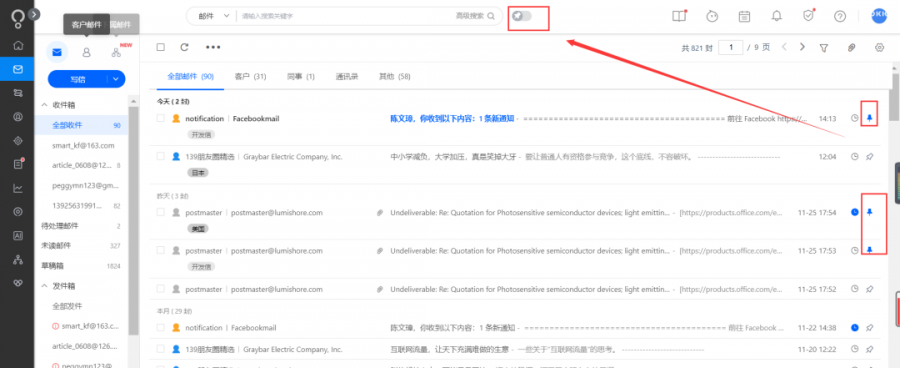Click the 写信 compose button
900x368 pixels.
pos(79,79)
